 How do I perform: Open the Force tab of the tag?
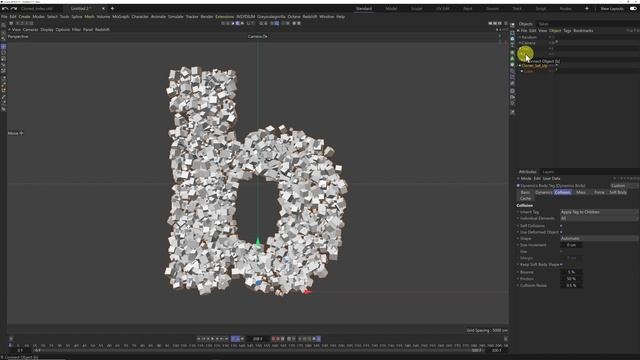599,192
